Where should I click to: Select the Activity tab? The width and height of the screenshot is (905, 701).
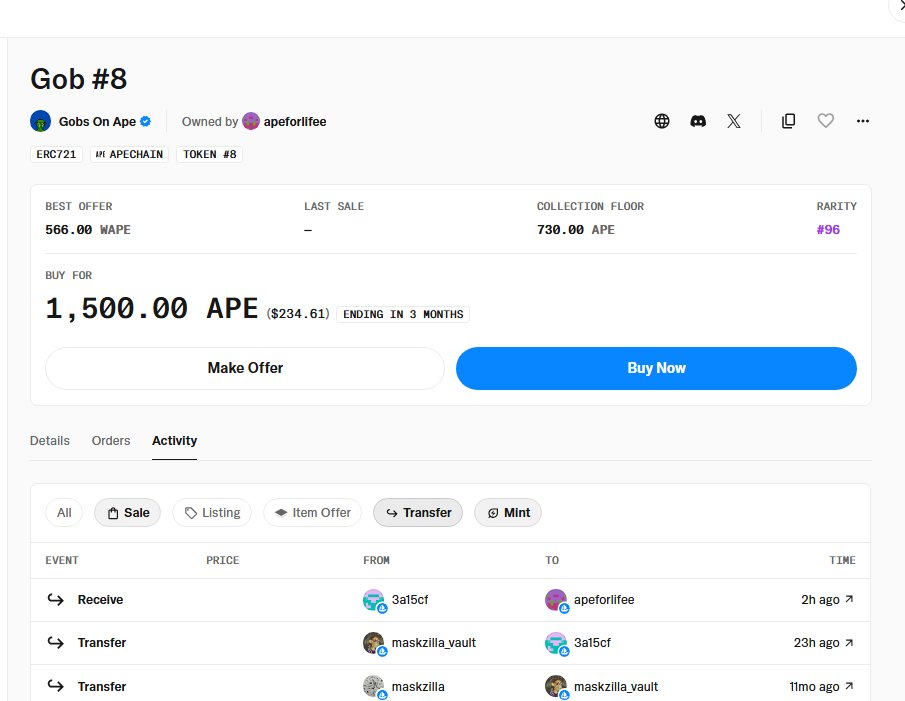(174, 441)
